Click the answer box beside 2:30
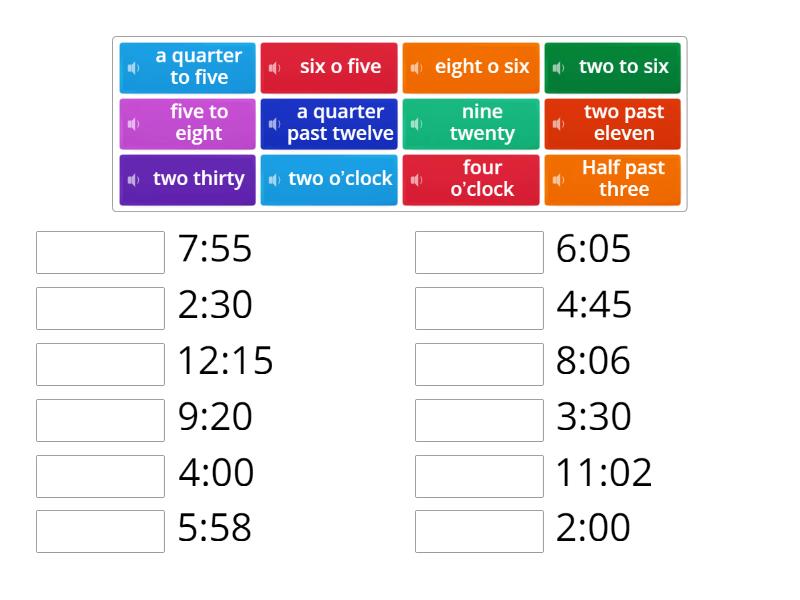The height and width of the screenshot is (600, 800). click(x=99, y=307)
